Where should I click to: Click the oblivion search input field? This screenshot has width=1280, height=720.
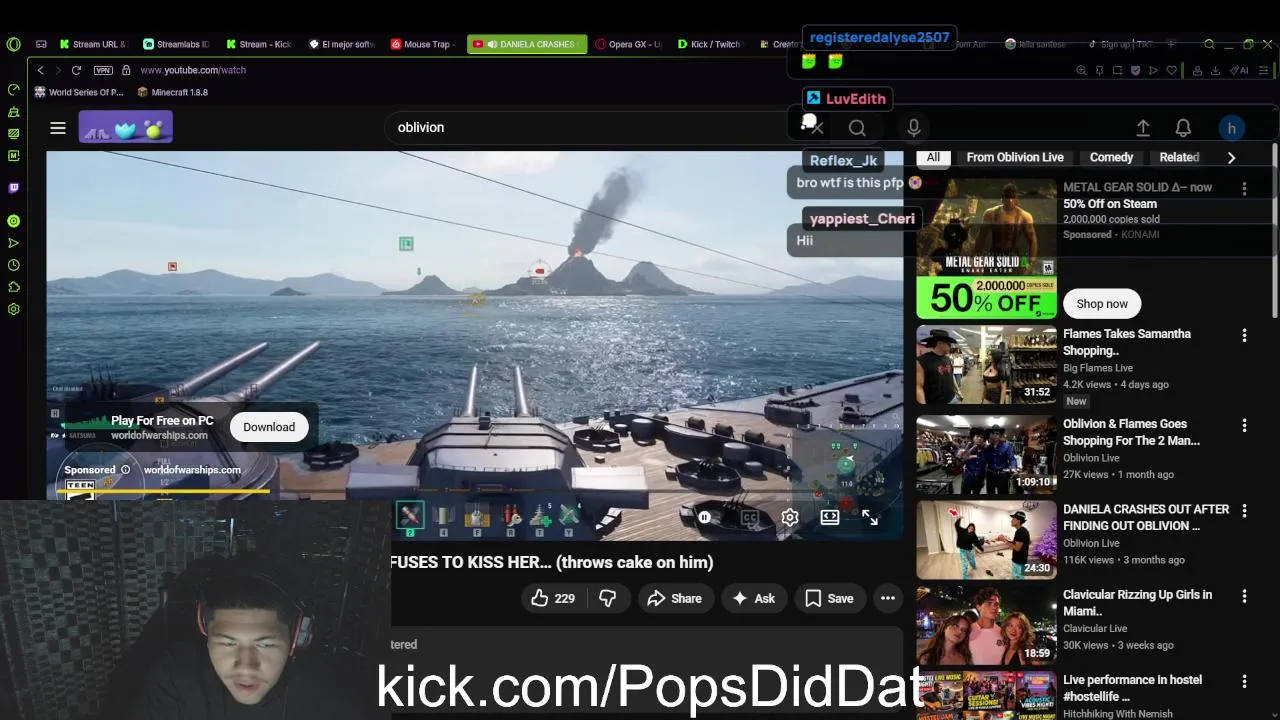[590, 128]
